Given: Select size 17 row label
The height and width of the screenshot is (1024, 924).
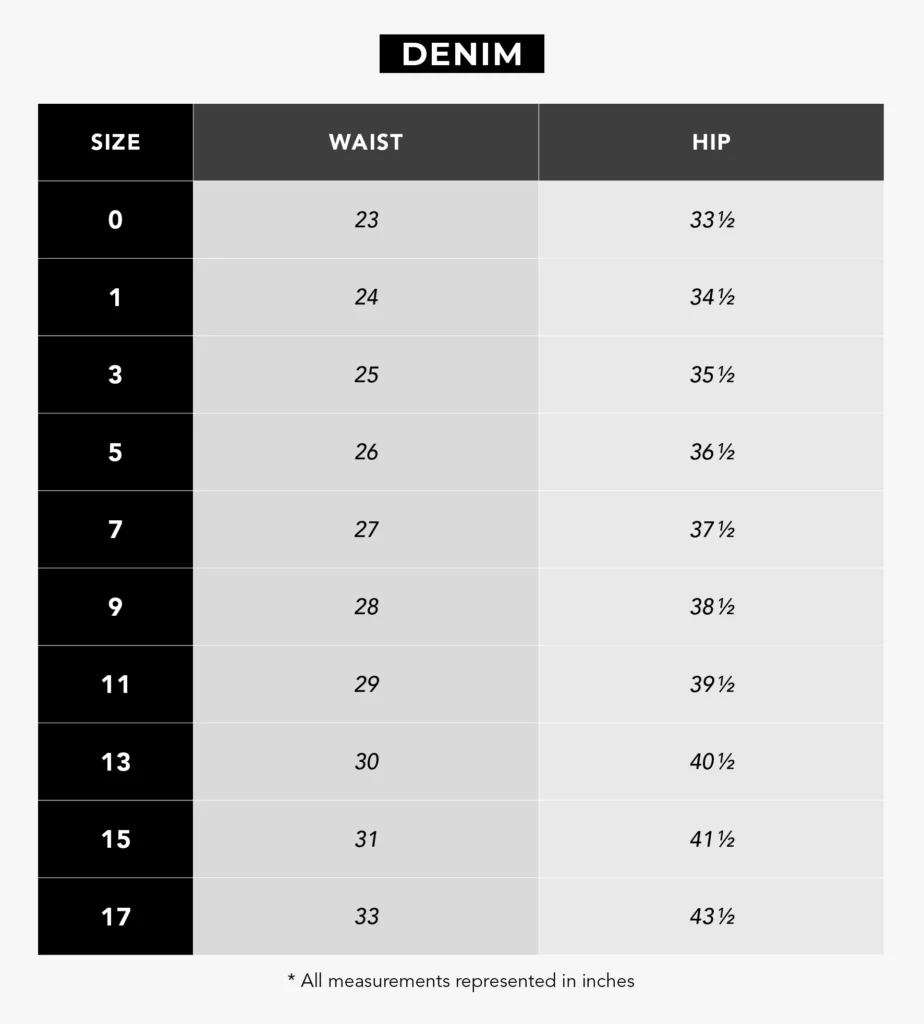Looking at the screenshot, I should point(115,916).
